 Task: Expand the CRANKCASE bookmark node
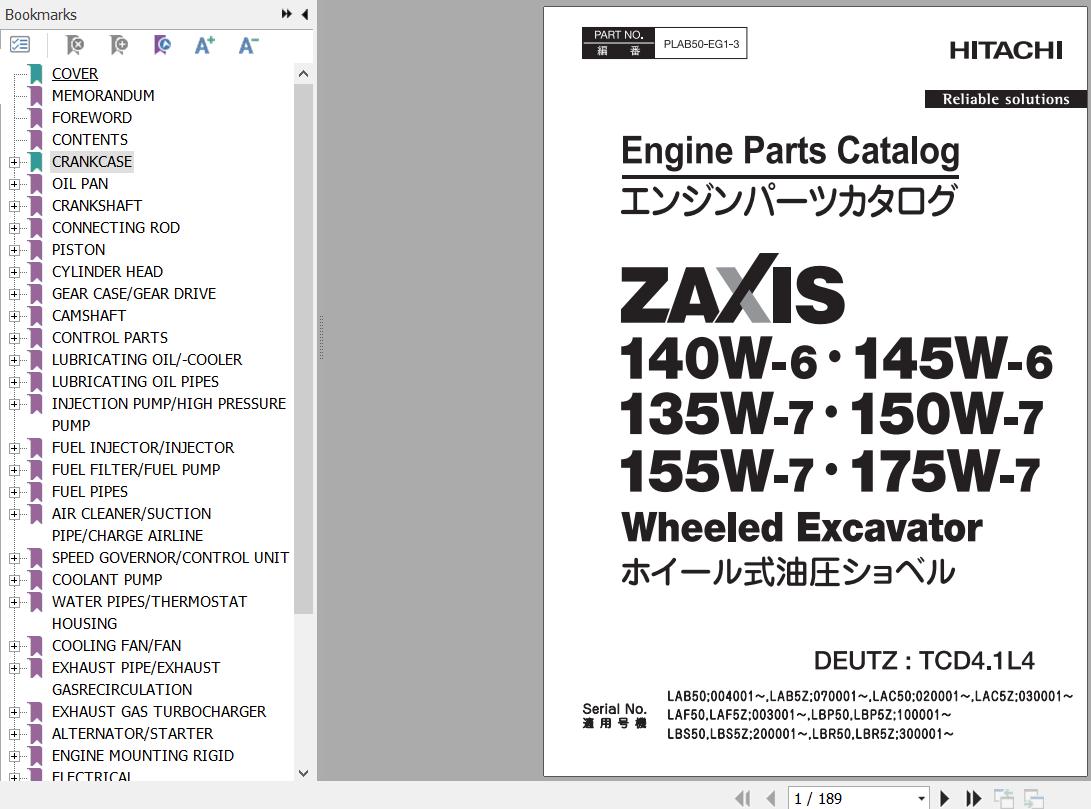(x=14, y=162)
